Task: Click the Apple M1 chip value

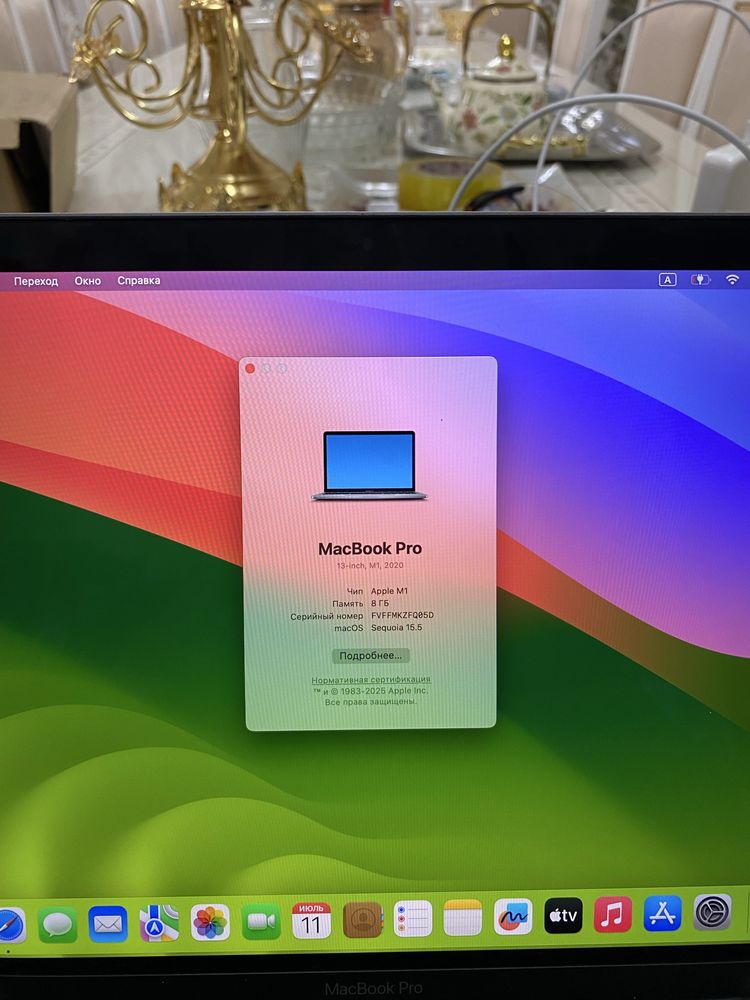Action: (389, 591)
